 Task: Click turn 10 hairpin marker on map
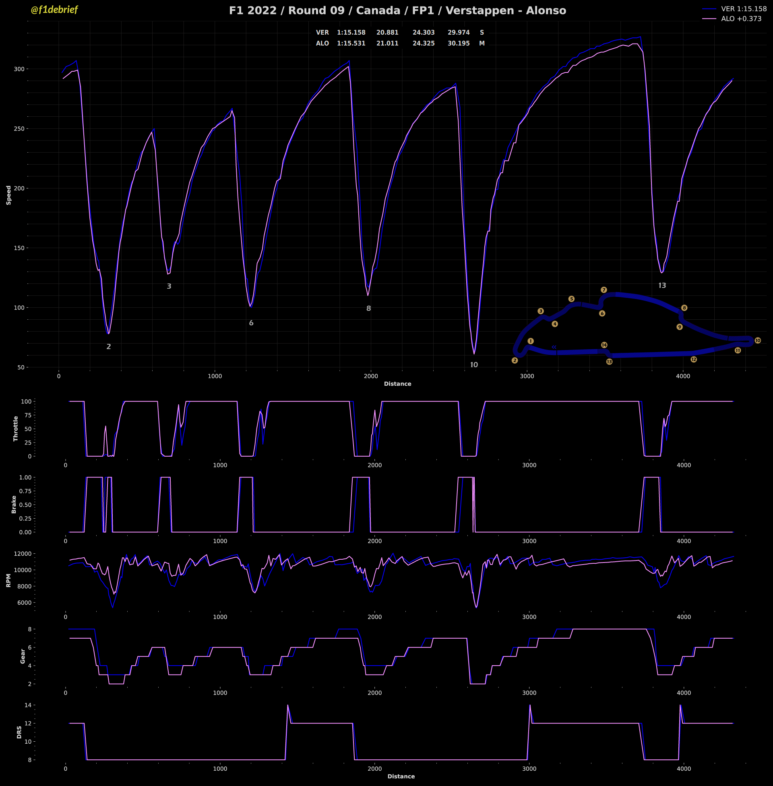click(758, 341)
